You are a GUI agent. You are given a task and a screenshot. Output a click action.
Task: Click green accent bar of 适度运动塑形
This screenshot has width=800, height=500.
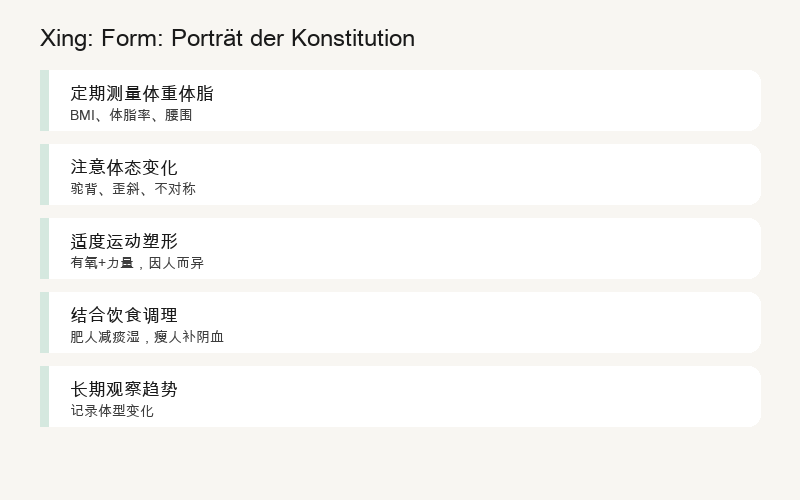pyautogui.click(x=44, y=248)
